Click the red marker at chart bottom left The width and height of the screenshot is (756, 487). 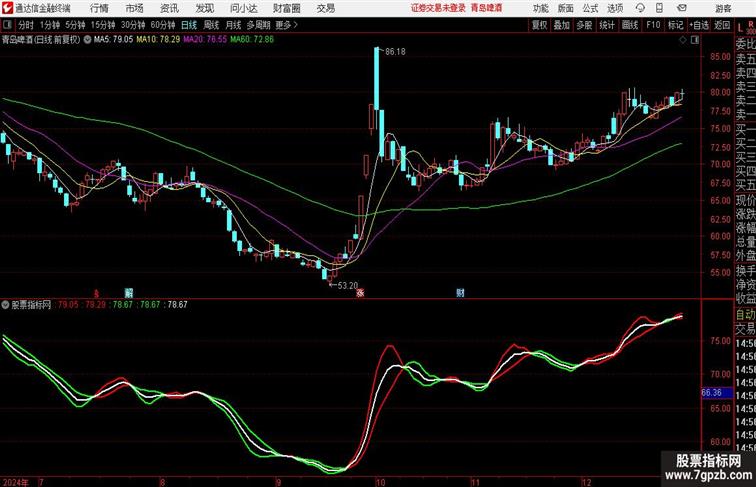coord(96,293)
